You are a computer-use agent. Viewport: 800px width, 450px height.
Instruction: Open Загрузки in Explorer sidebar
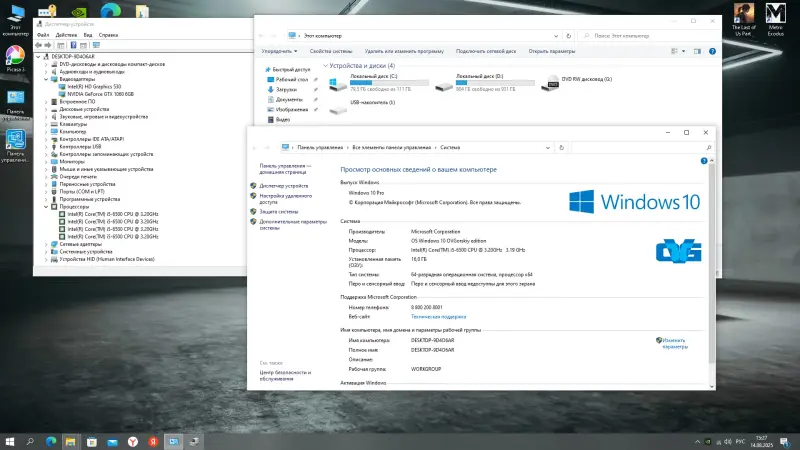point(286,90)
